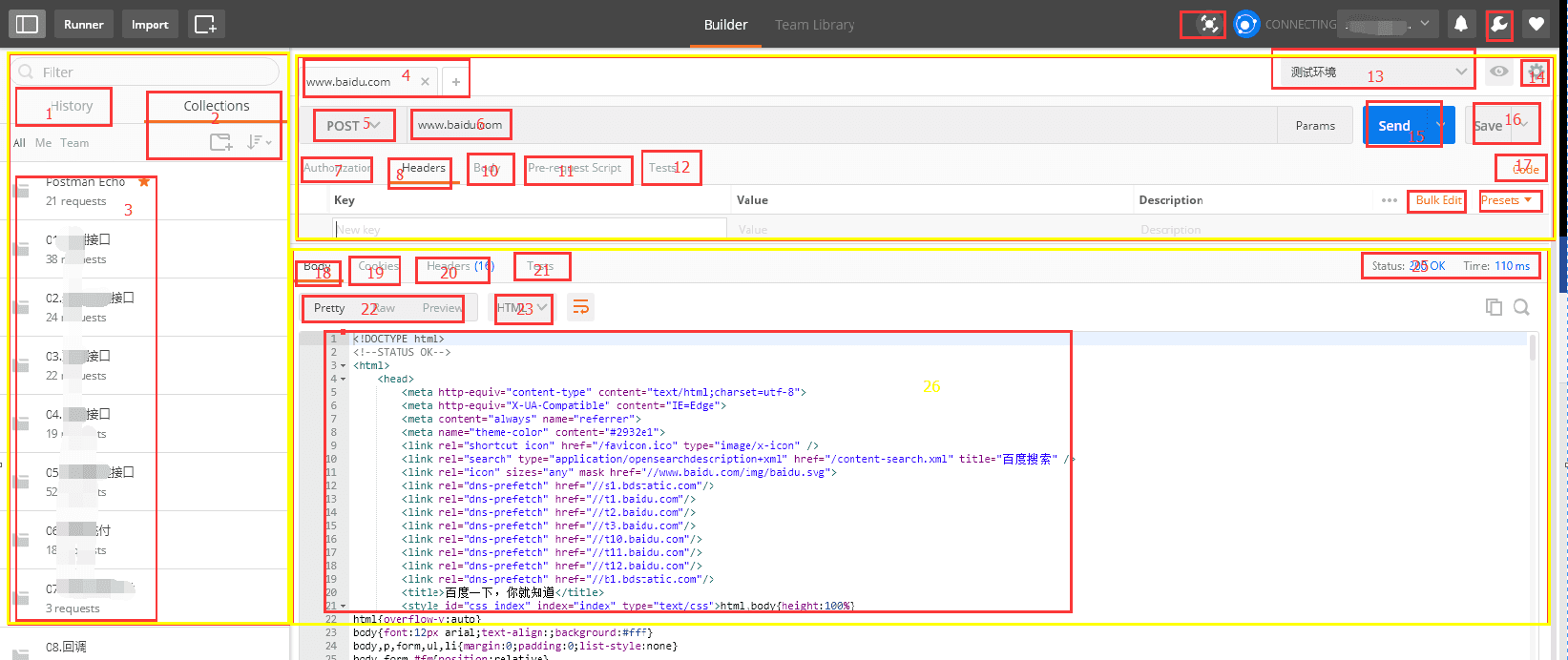Collapse the head tag on line 4
The height and width of the screenshot is (660, 1568).
click(343, 380)
